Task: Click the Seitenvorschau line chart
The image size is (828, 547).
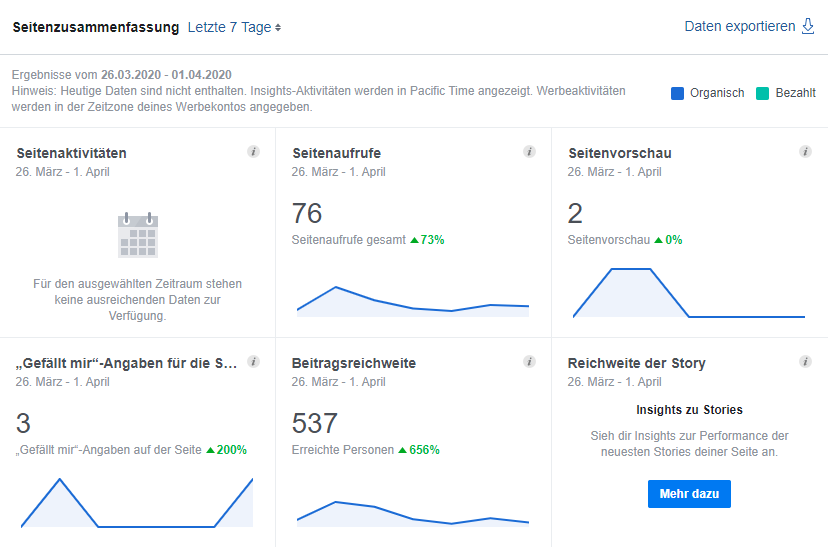Action: (689, 293)
